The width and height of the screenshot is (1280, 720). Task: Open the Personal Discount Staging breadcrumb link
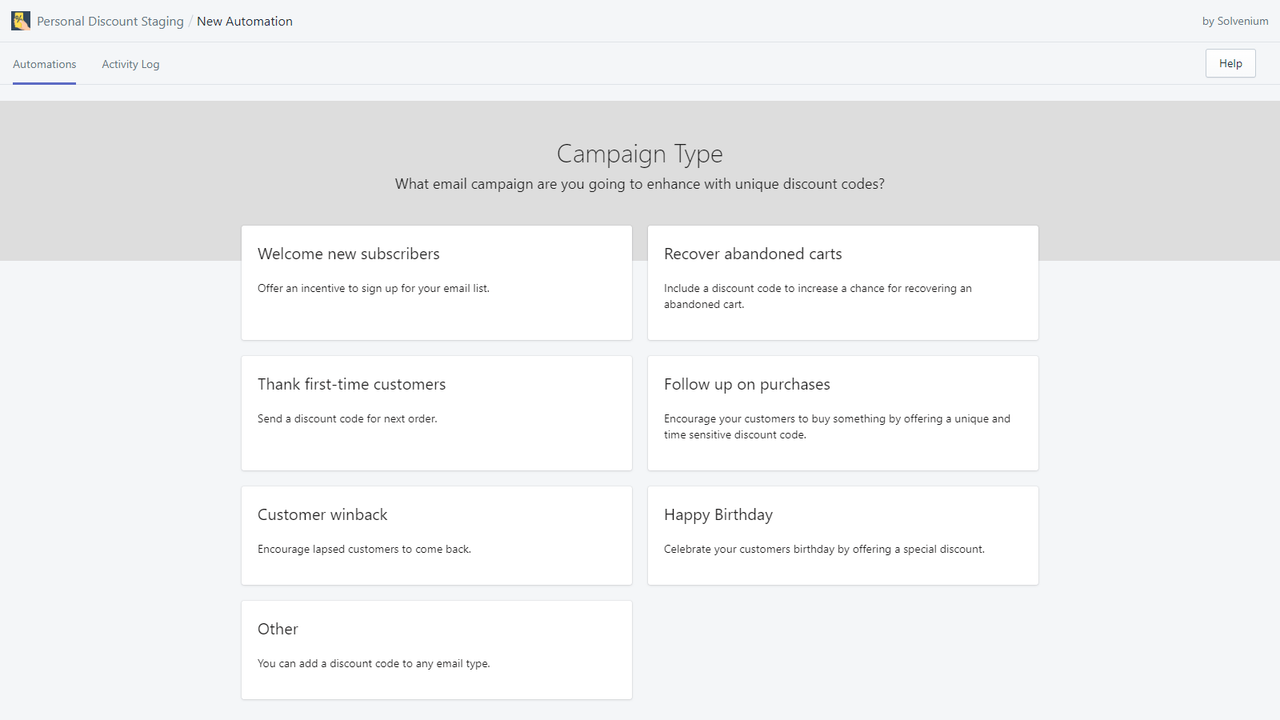tap(110, 20)
